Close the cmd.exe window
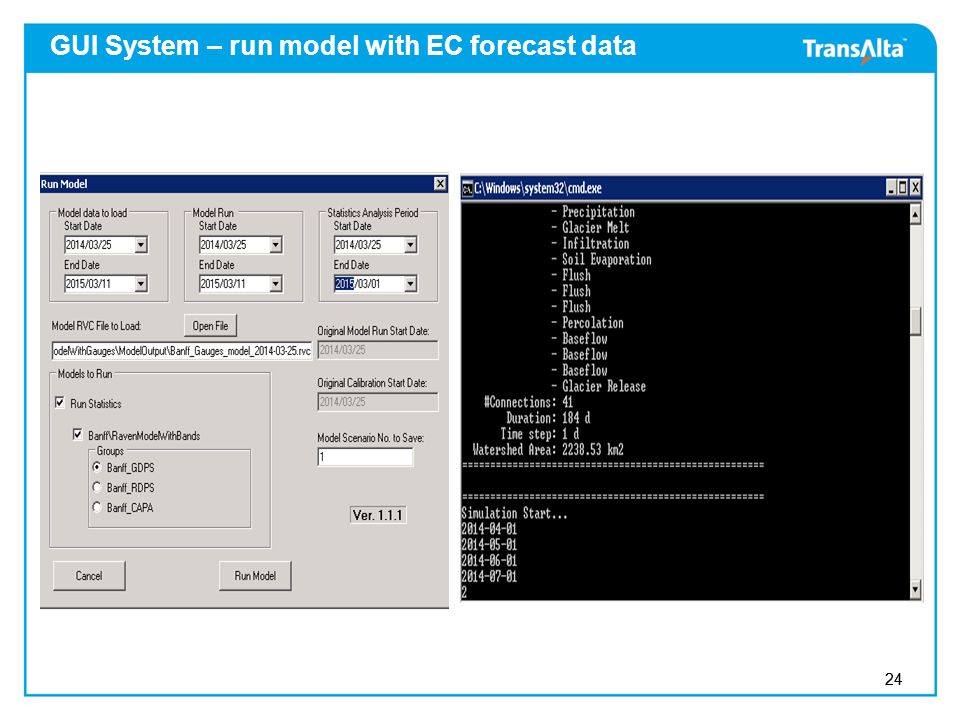960x720 pixels. [915, 188]
